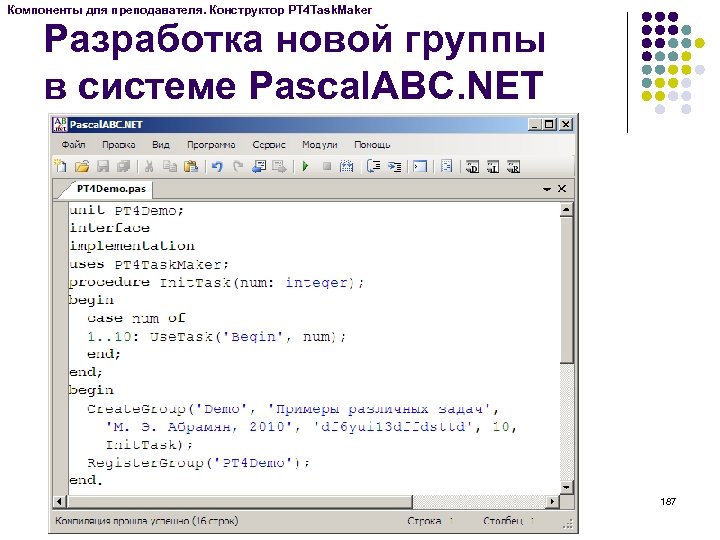Click the window resize grip corner
Screen dimensions: 720x540
[x=568, y=523]
